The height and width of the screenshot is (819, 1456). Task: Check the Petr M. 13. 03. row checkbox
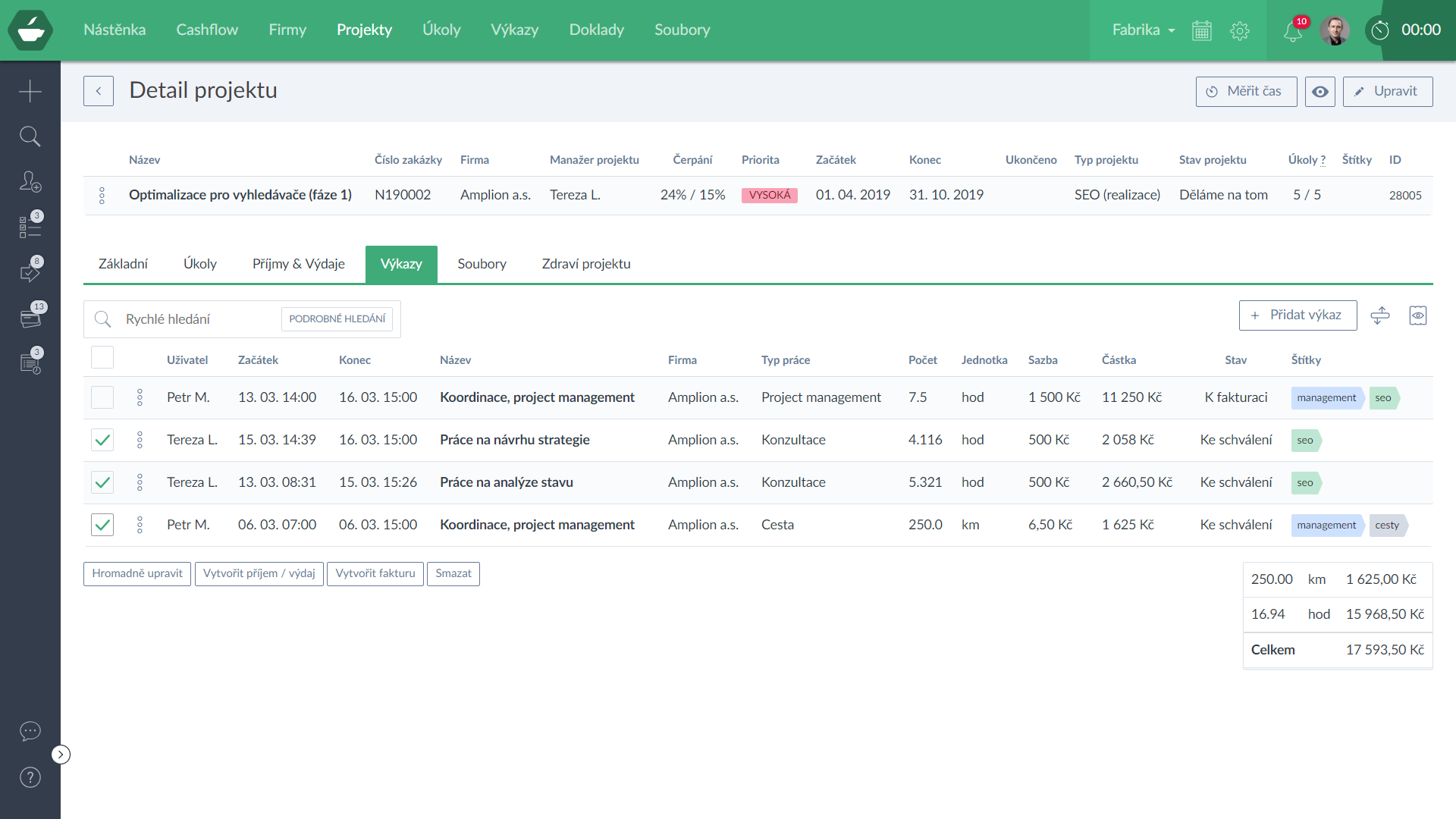[x=102, y=397]
